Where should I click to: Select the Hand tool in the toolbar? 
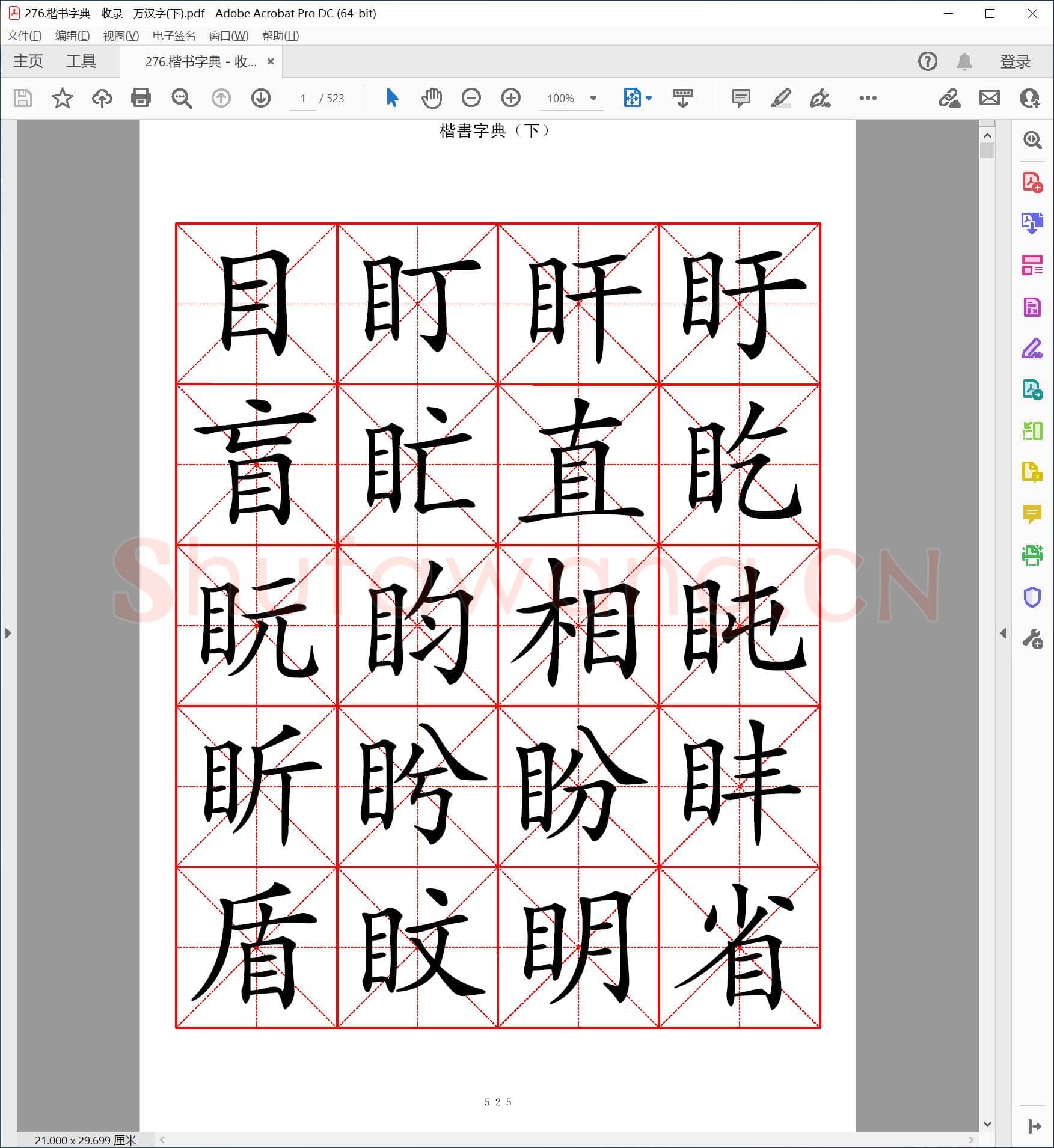click(430, 98)
